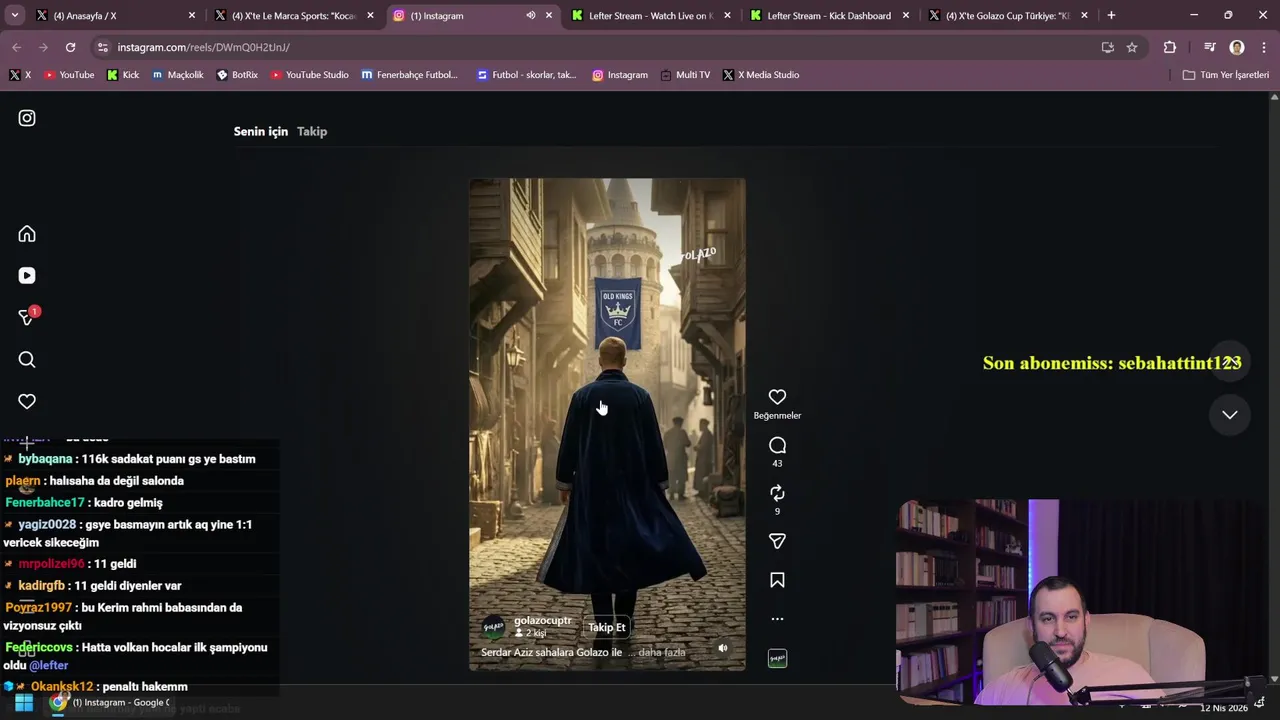
Task: Mute Instagram tab audio icon
Action: coord(530,15)
